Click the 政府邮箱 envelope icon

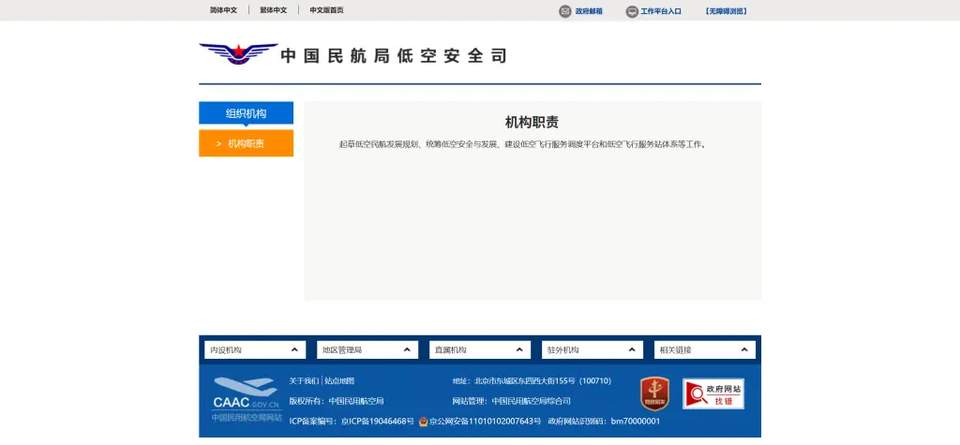point(565,11)
